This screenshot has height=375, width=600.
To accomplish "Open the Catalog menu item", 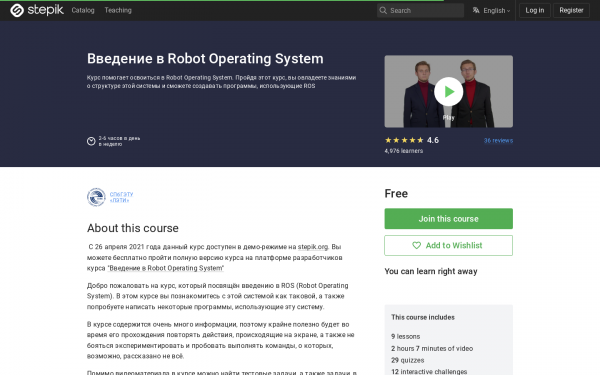I will coord(83,10).
